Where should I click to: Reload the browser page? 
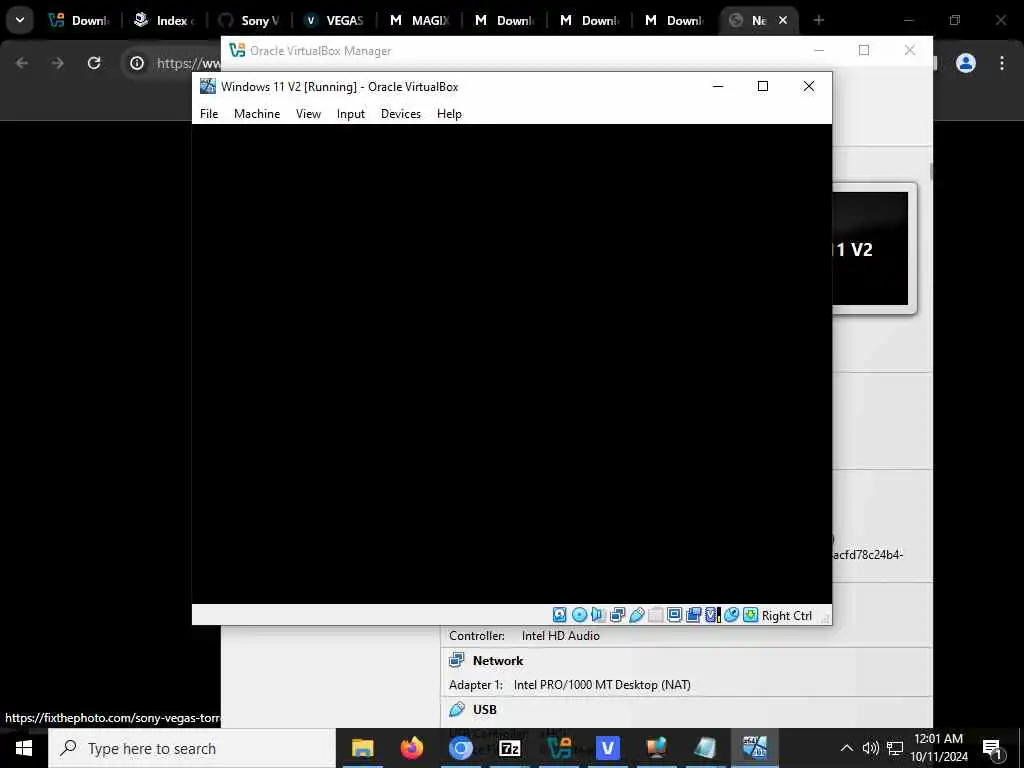[94, 63]
